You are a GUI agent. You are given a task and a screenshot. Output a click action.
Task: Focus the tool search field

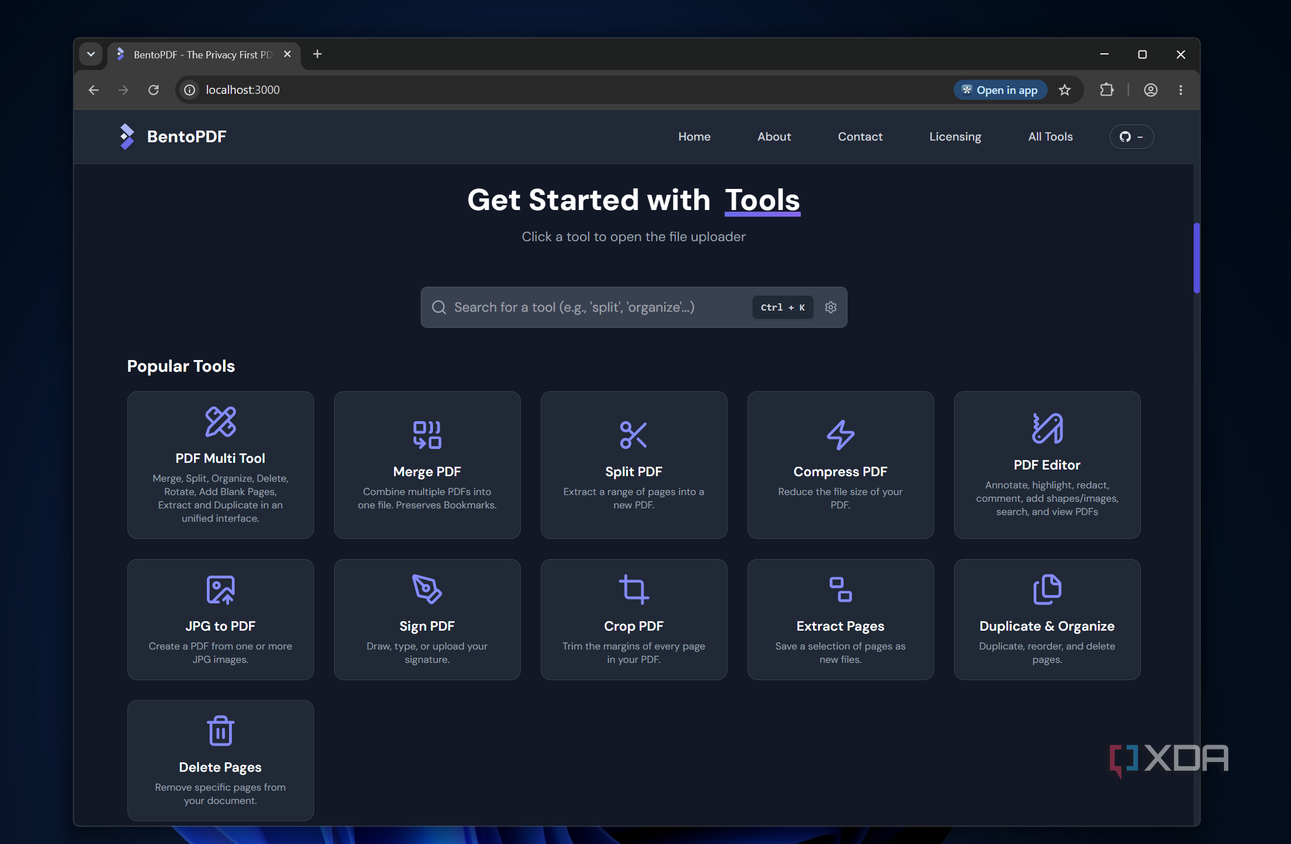pyautogui.click(x=634, y=307)
